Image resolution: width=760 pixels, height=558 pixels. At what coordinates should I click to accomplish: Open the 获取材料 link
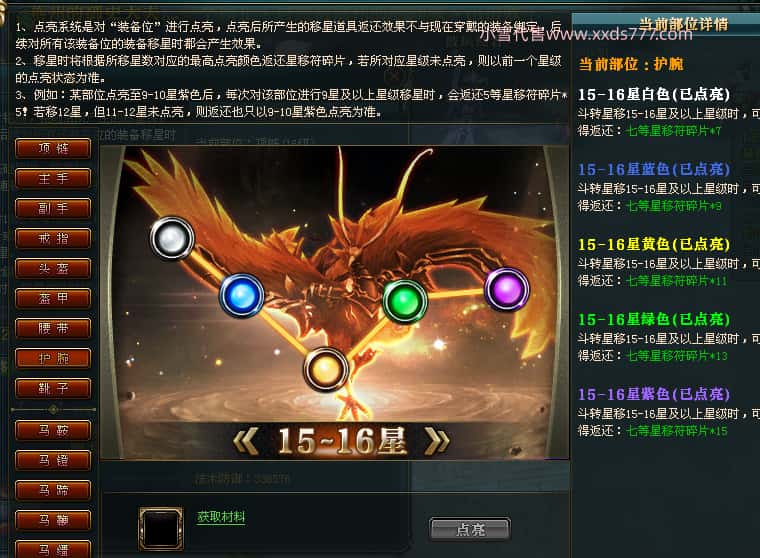click(221, 517)
